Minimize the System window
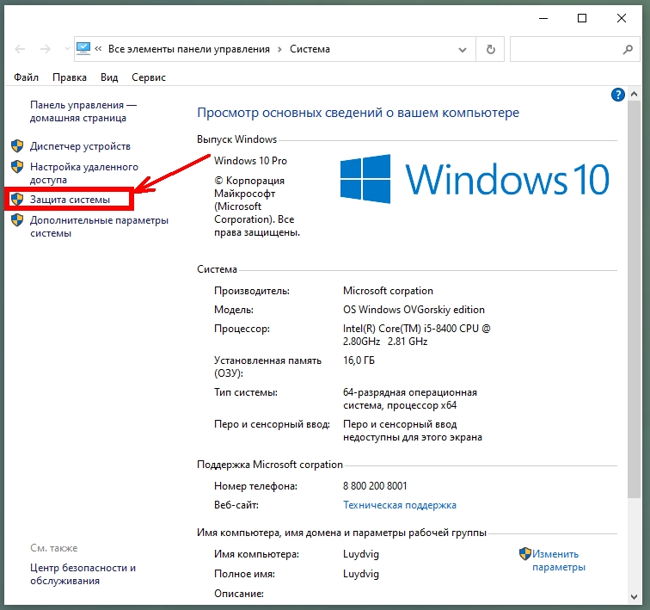The width and height of the screenshot is (650, 610). tap(543, 18)
